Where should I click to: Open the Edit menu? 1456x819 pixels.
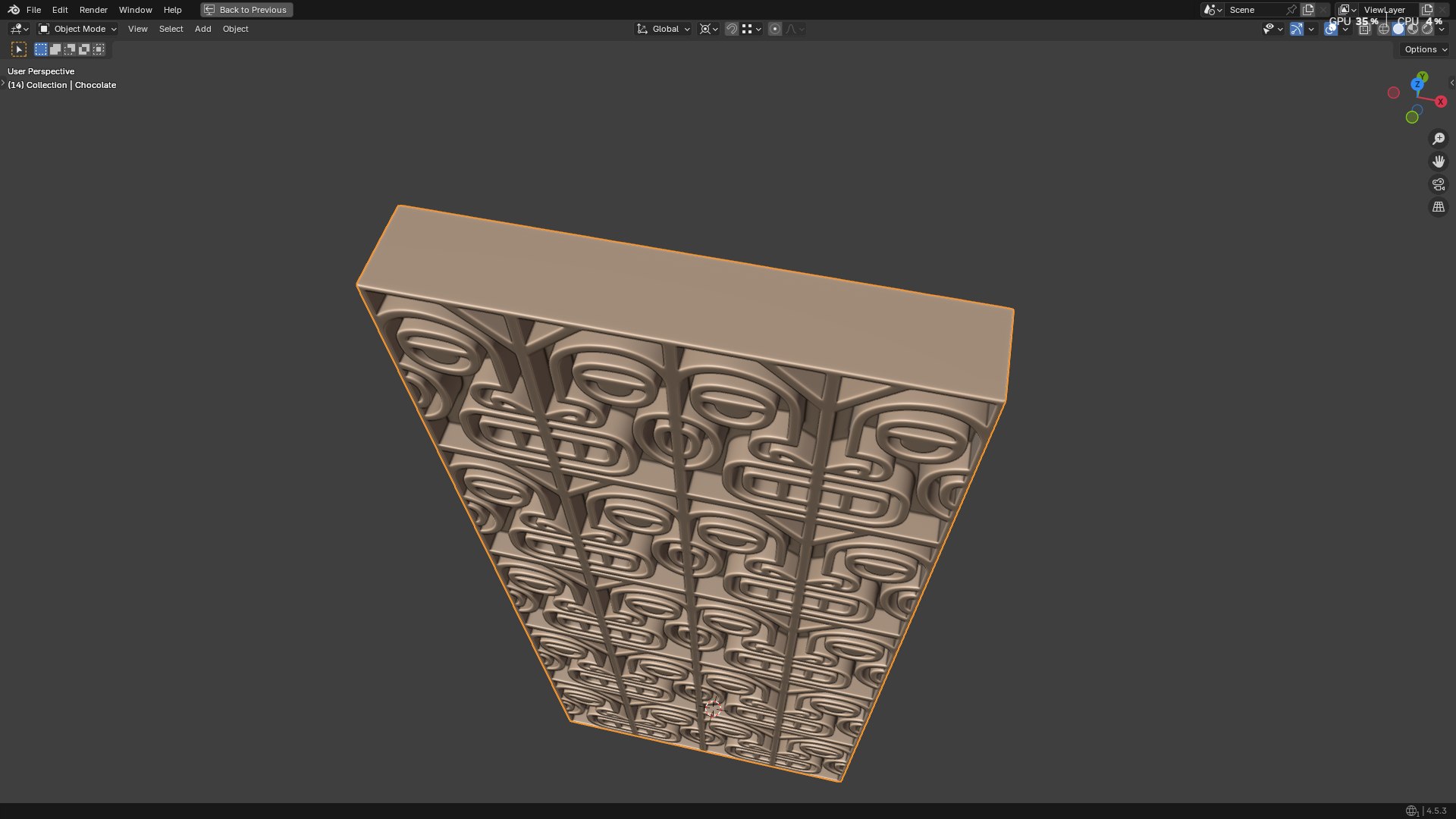pyautogui.click(x=60, y=10)
